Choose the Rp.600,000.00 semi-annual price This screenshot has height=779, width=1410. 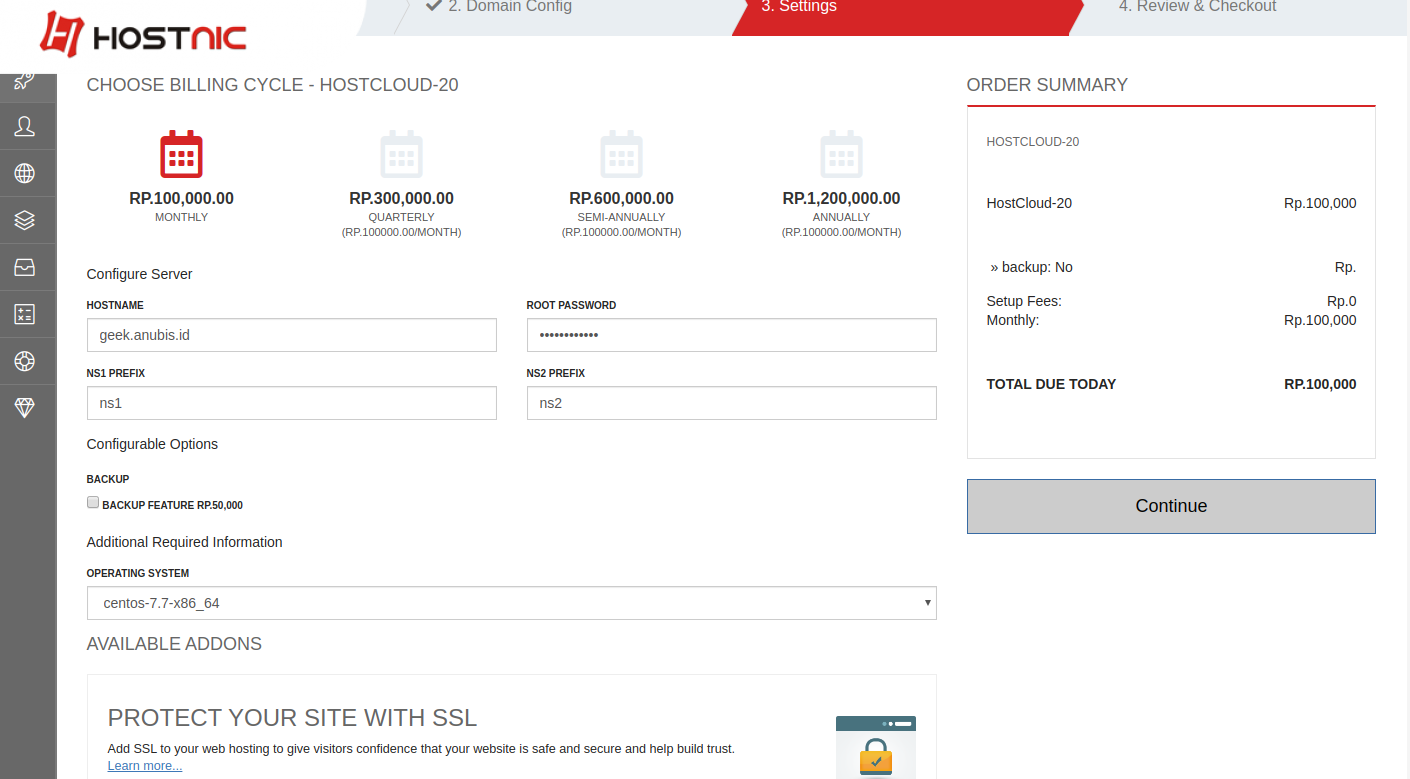click(622, 199)
